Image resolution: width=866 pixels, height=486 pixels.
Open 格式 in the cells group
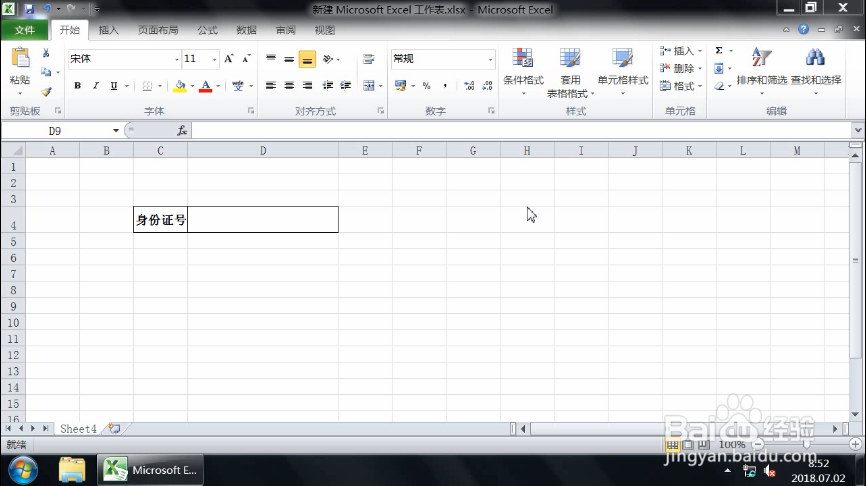coord(680,86)
